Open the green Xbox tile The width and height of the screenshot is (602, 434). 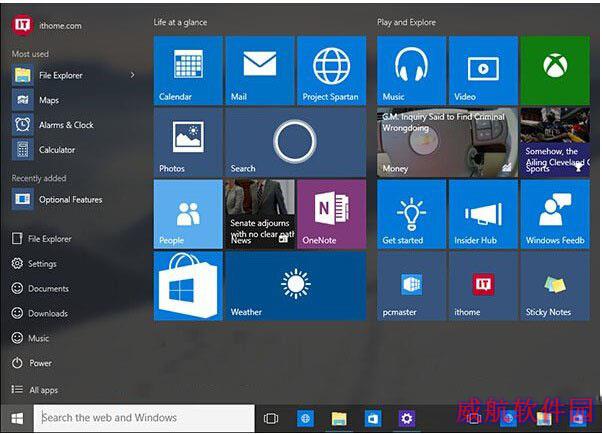click(x=555, y=71)
